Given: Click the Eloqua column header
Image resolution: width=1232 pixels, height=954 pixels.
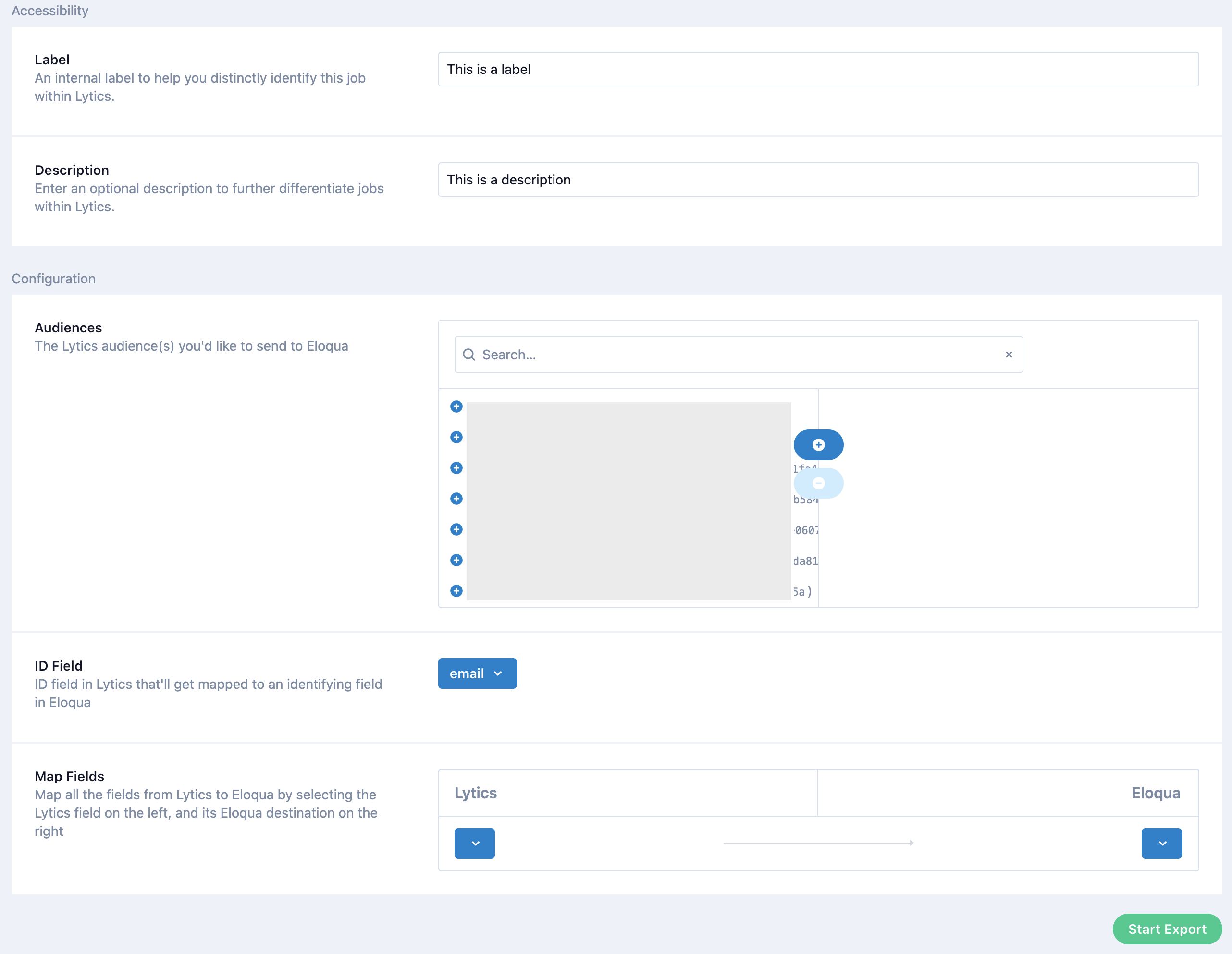Looking at the screenshot, I should pyautogui.click(x=1155, y=793).
